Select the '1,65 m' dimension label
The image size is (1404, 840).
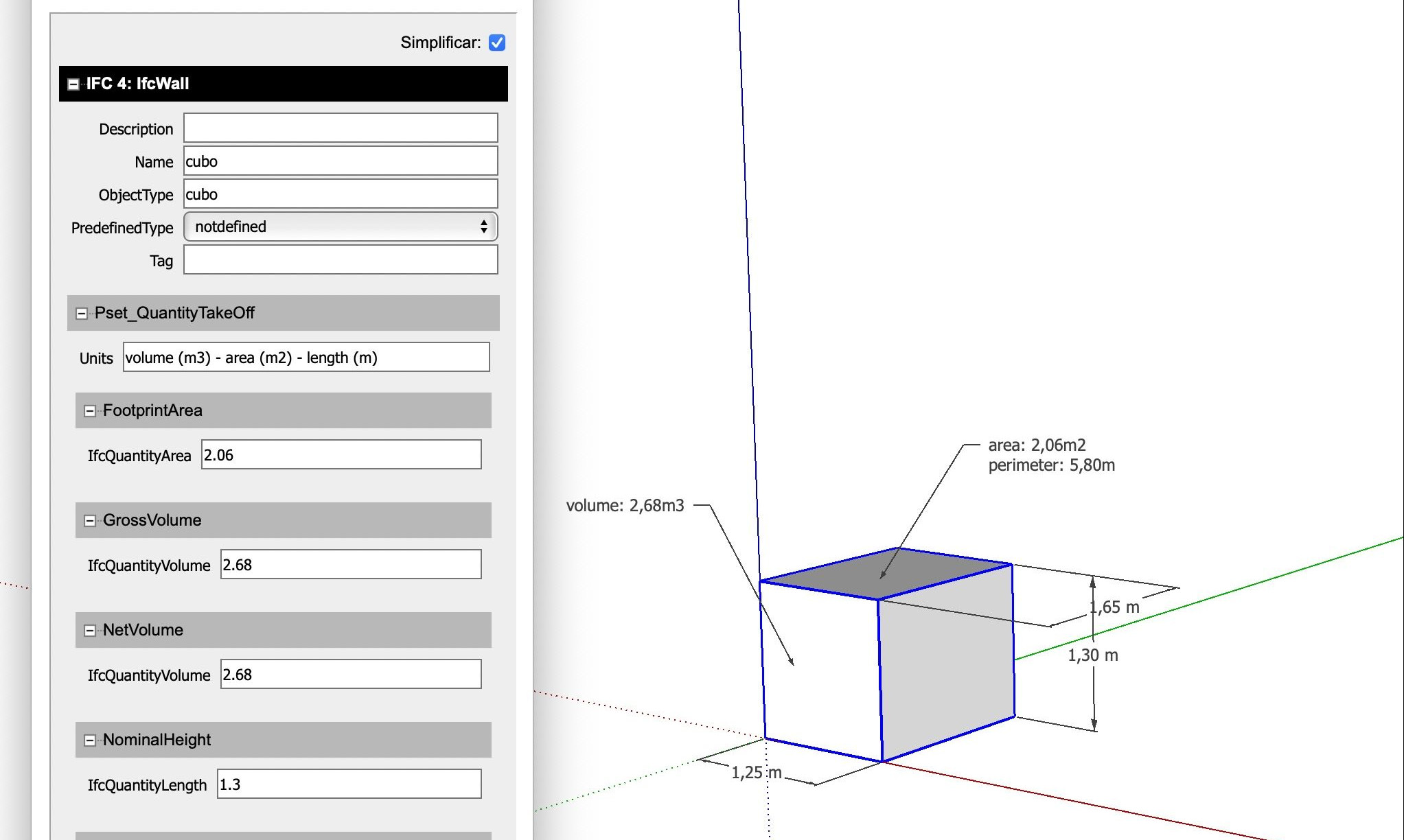click(x=1115, y=607)
